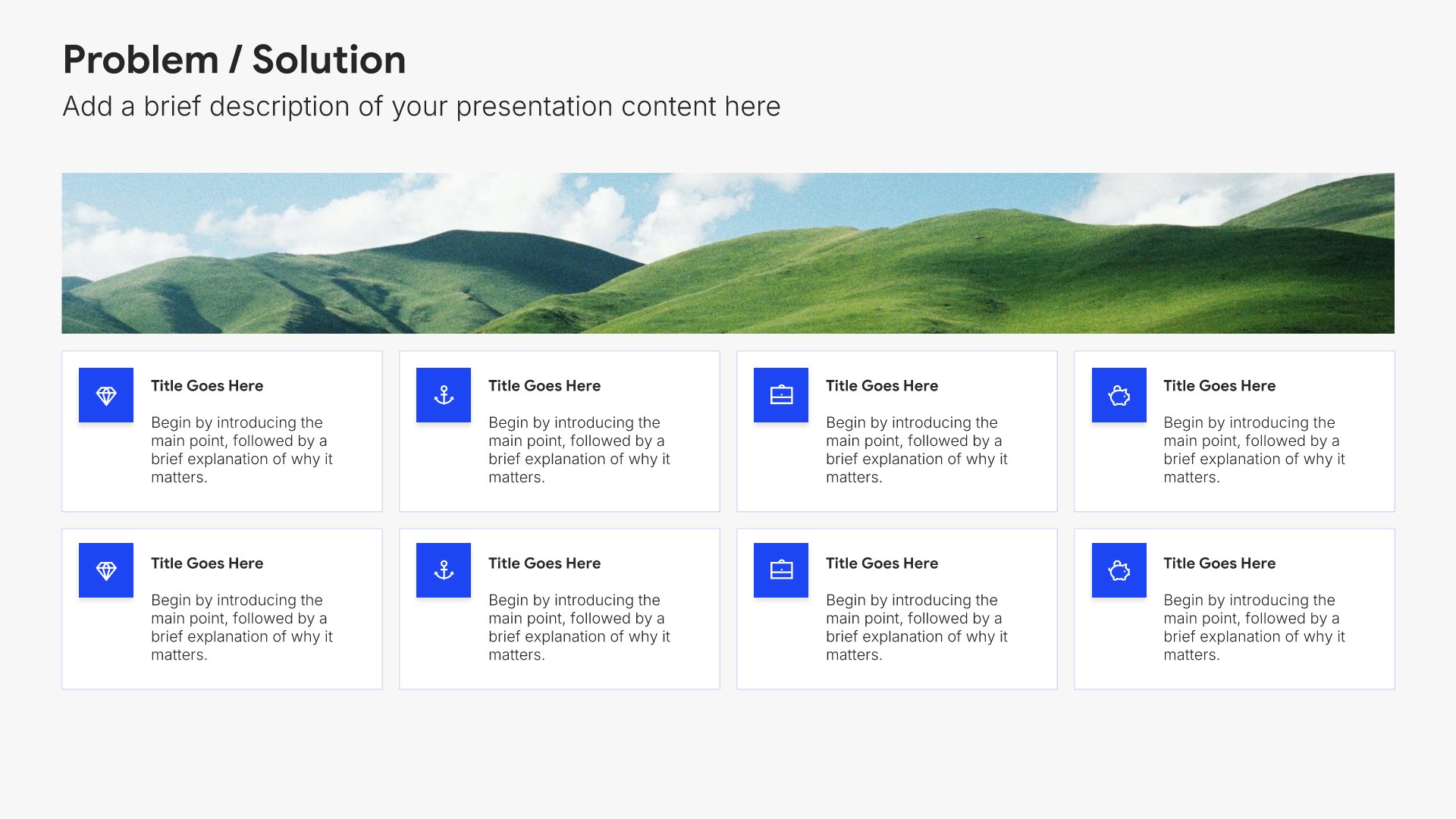Click body text in bottom briefcase card

coord(917,627)
